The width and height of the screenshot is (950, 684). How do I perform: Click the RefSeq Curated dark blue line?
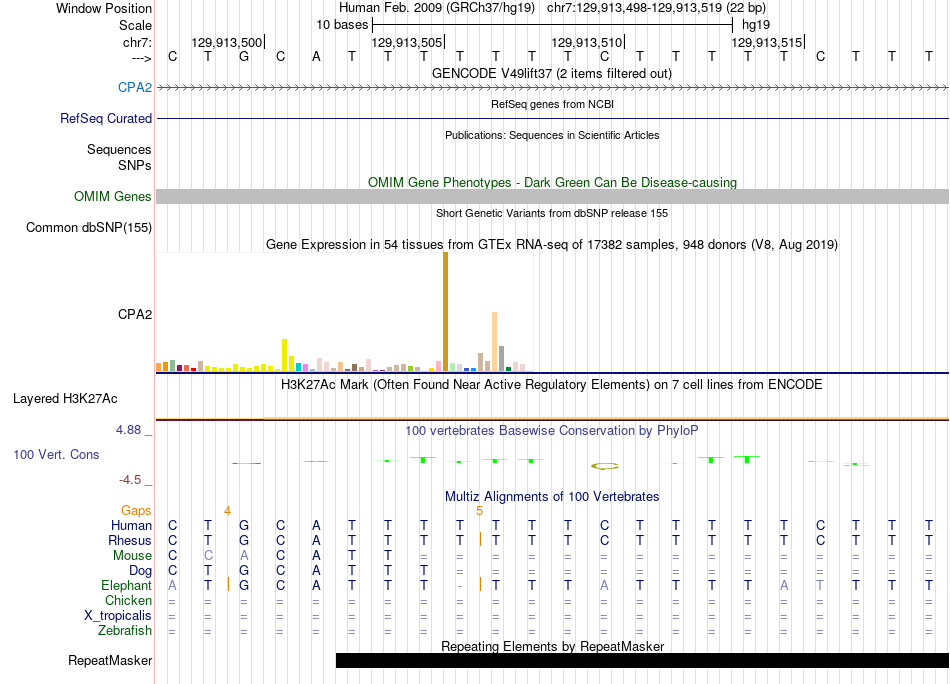tap(552, 118)
